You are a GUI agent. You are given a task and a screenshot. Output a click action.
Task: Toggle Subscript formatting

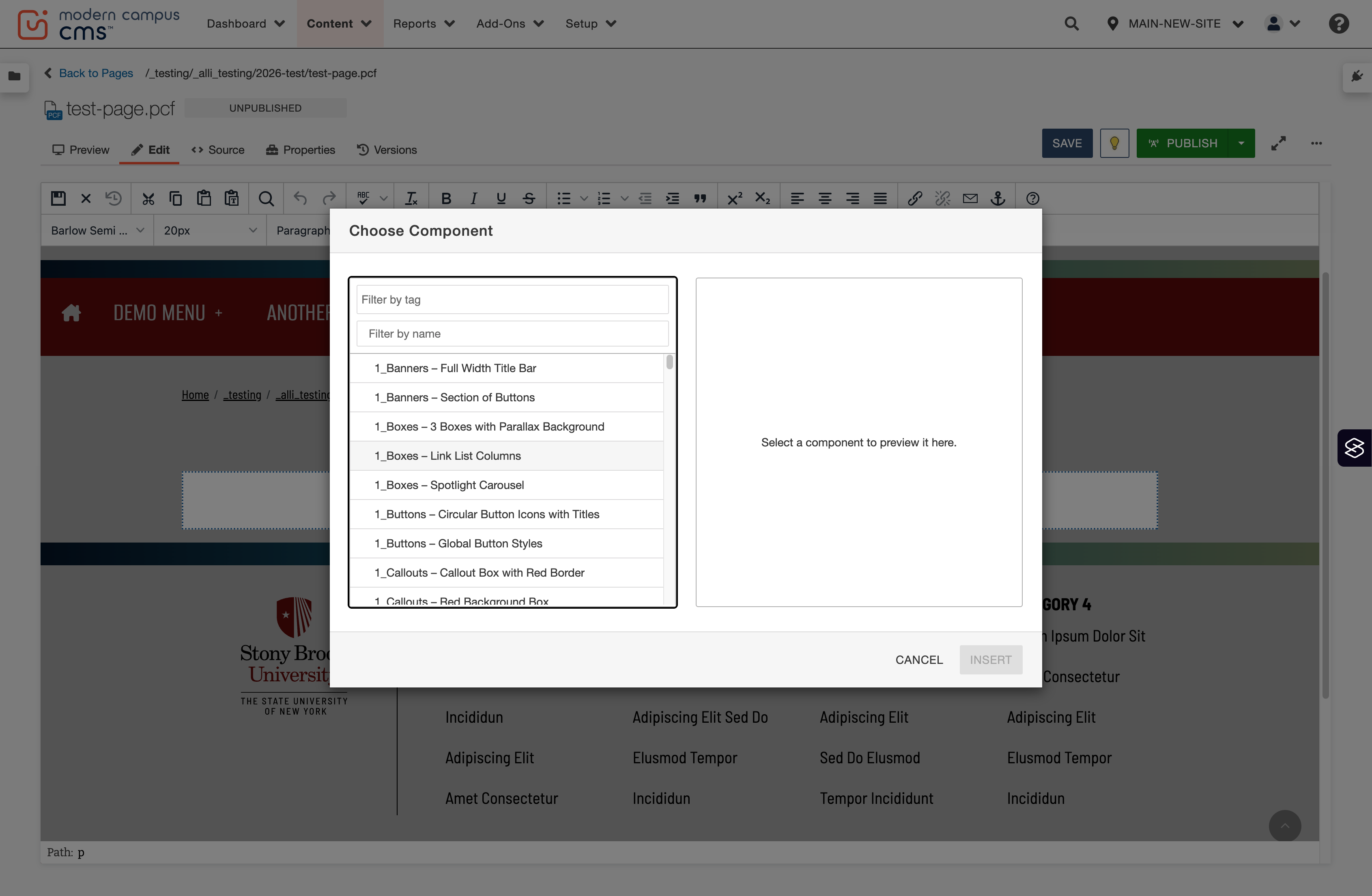tap(763, 198)
